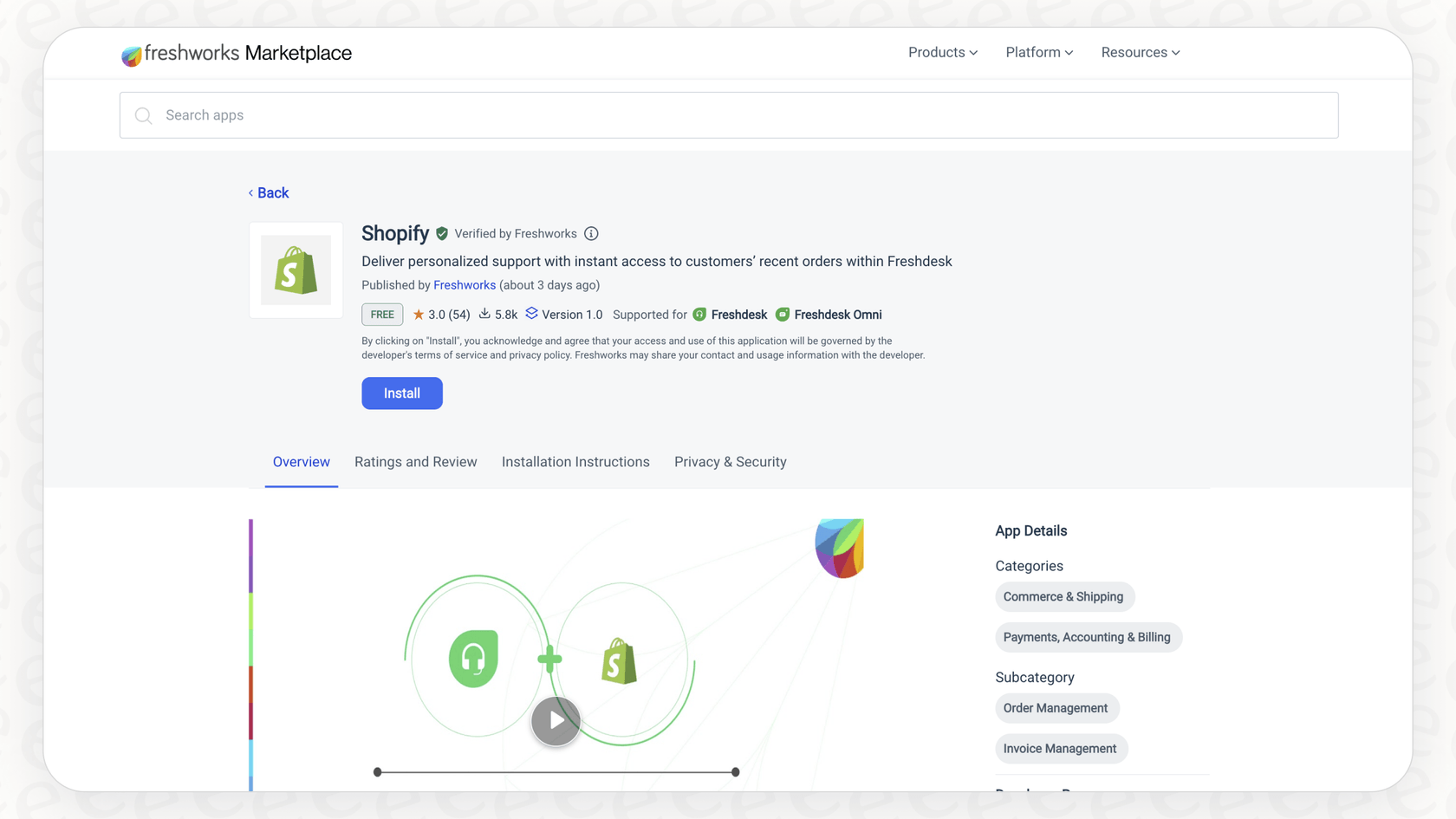Click the Freshworks shield logo on the video banner

pyautogui.click(x=840, y=548)
